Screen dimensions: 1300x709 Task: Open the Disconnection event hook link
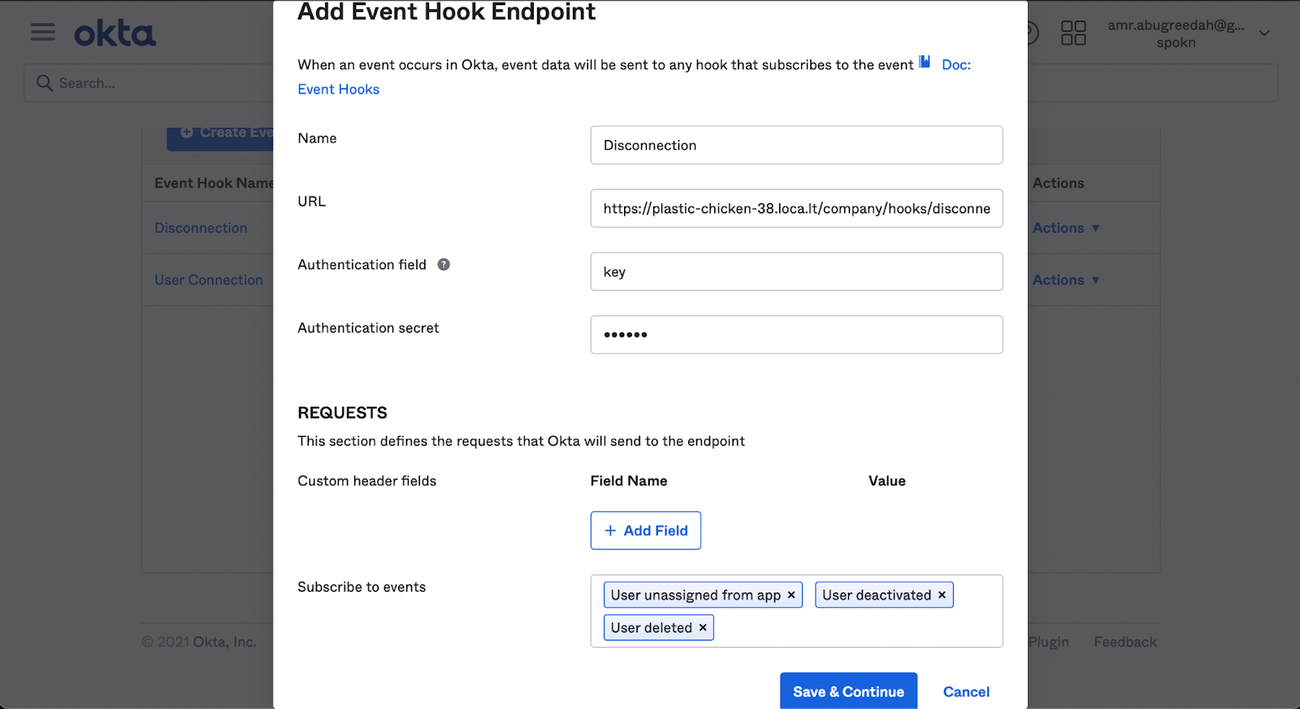[x=200, y=228]
